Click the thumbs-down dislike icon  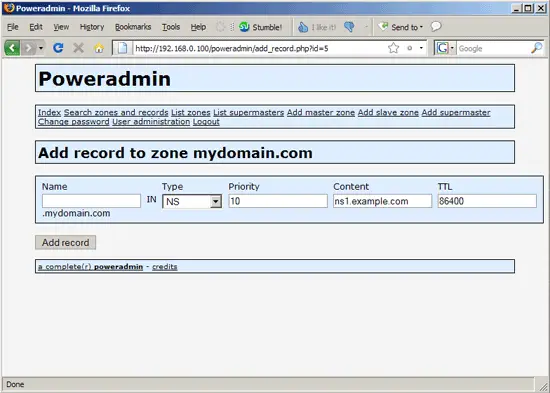349,27
